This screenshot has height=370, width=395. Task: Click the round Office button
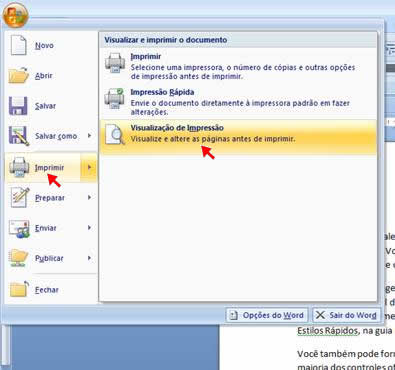(x=15, y=15)
